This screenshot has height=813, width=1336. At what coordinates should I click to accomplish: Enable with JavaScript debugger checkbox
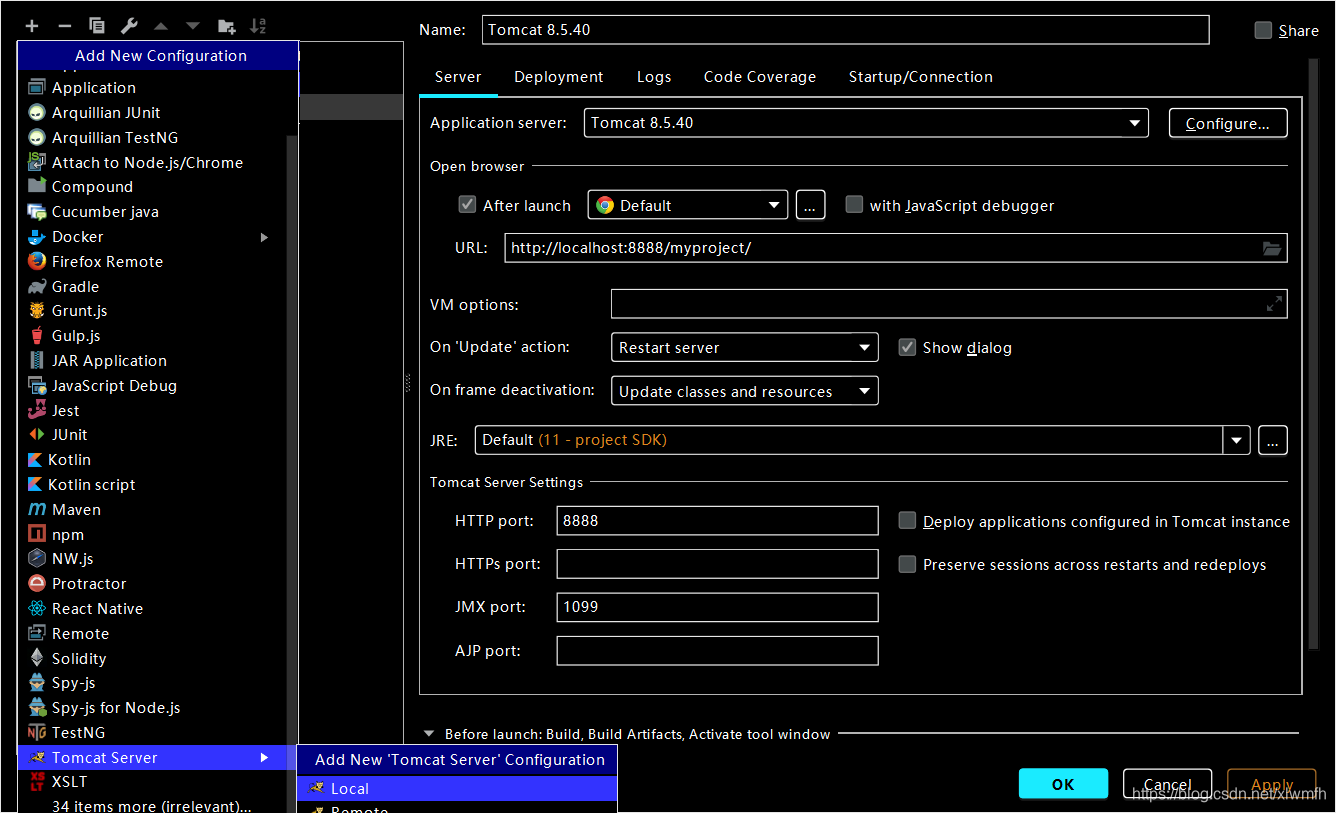click(854, 205)
